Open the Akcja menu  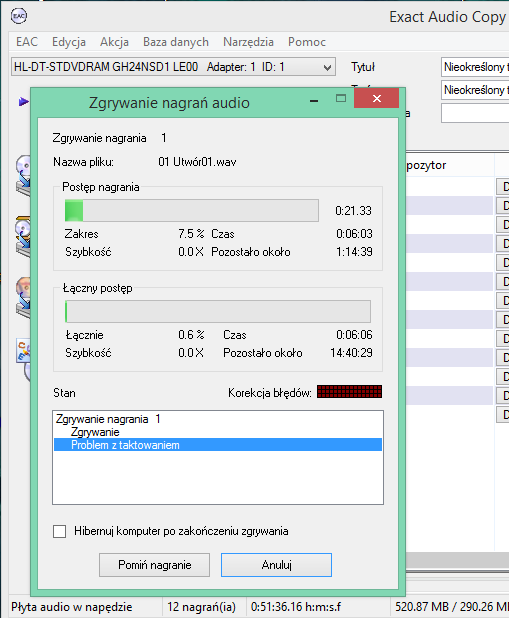click(114, 42)
